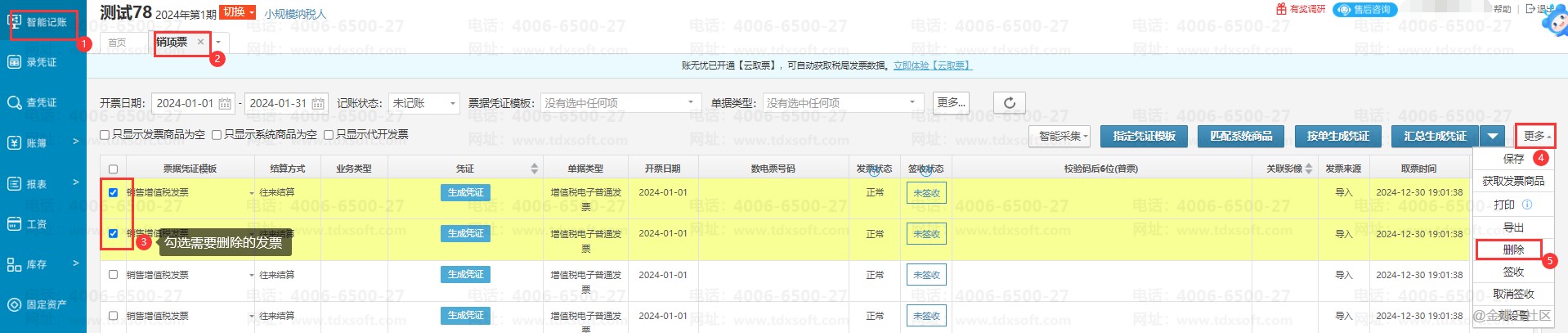Click 生成凭证 in the first invoice row

coord(465,192)
